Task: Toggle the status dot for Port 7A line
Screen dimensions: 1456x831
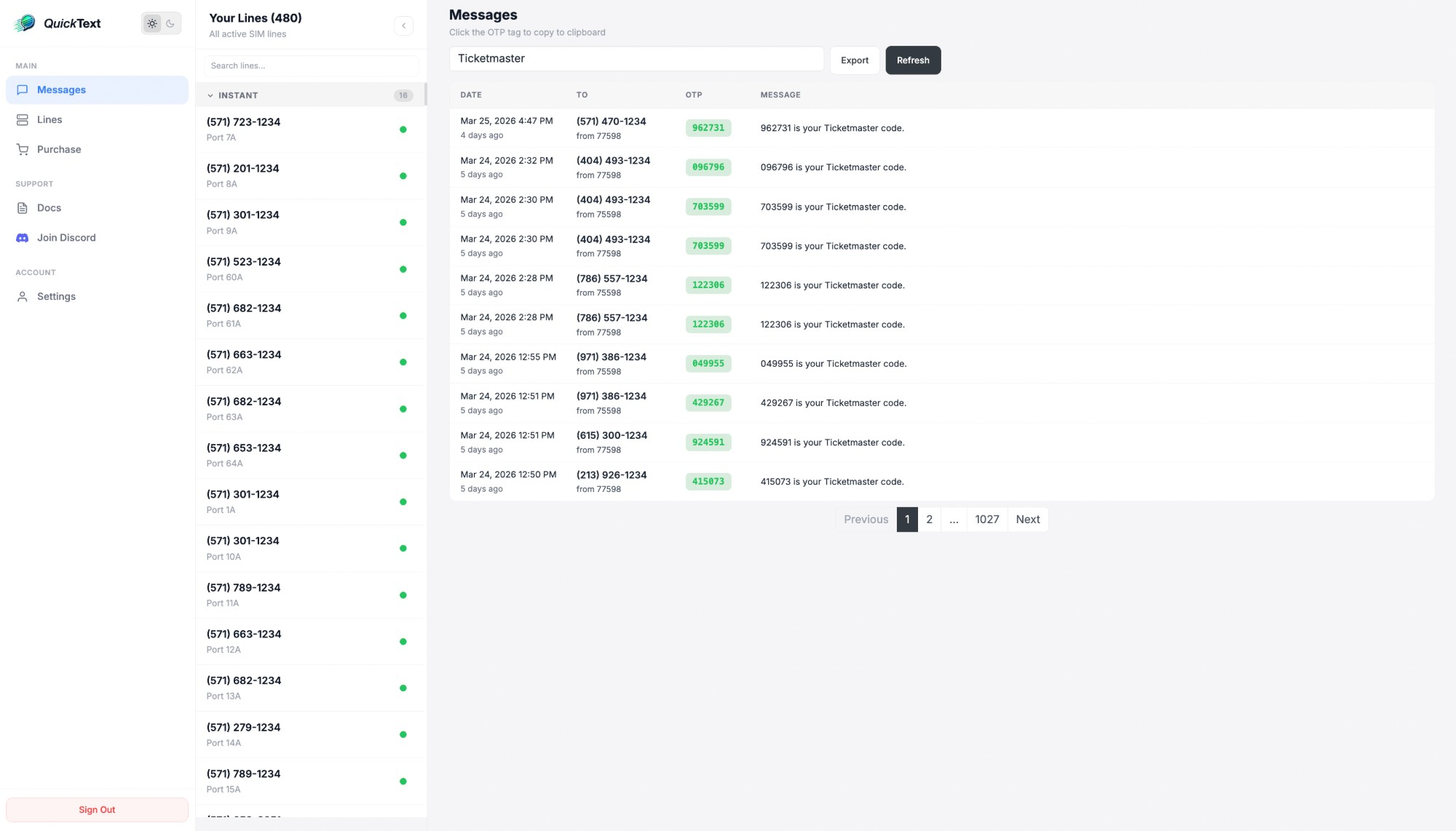Action: [403, 130]
